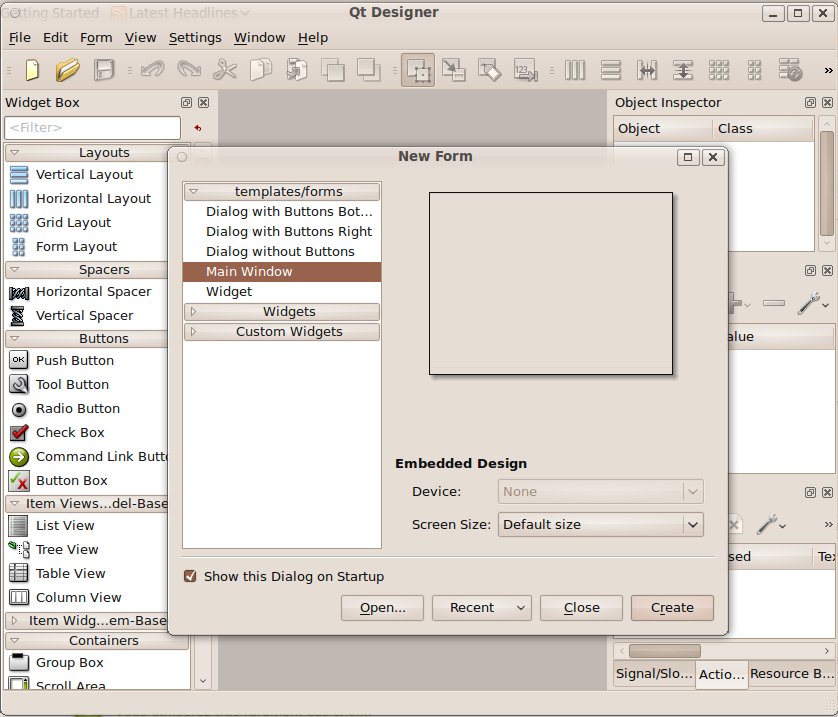The image size is (838, 717).
Task: Select Dialog without Buttons template
Action: click(282, 252)
